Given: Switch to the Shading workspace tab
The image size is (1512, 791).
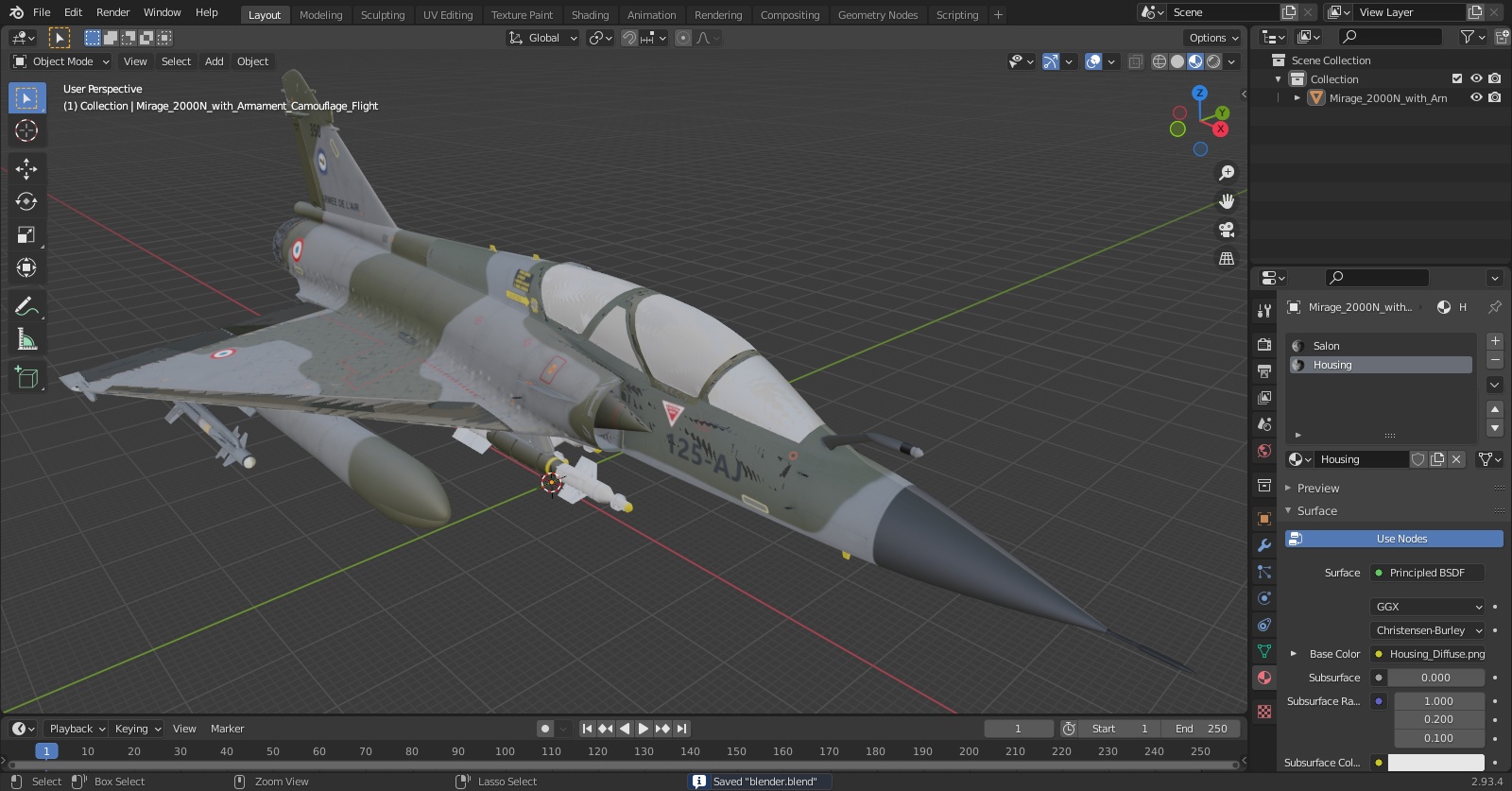Looking at the screenshot, I should (590, 15).
